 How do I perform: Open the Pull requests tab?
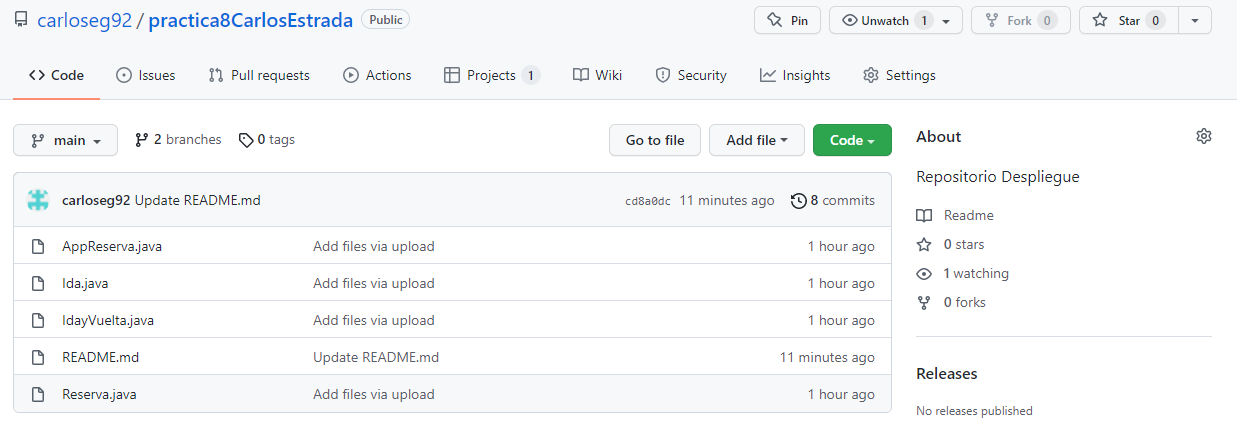pos(259,75)
